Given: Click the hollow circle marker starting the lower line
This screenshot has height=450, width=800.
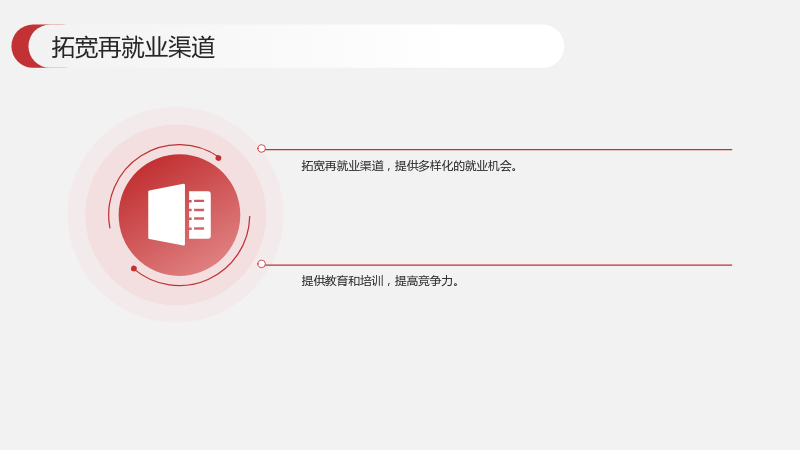Looking at the screenshot, I should [261, 264].
